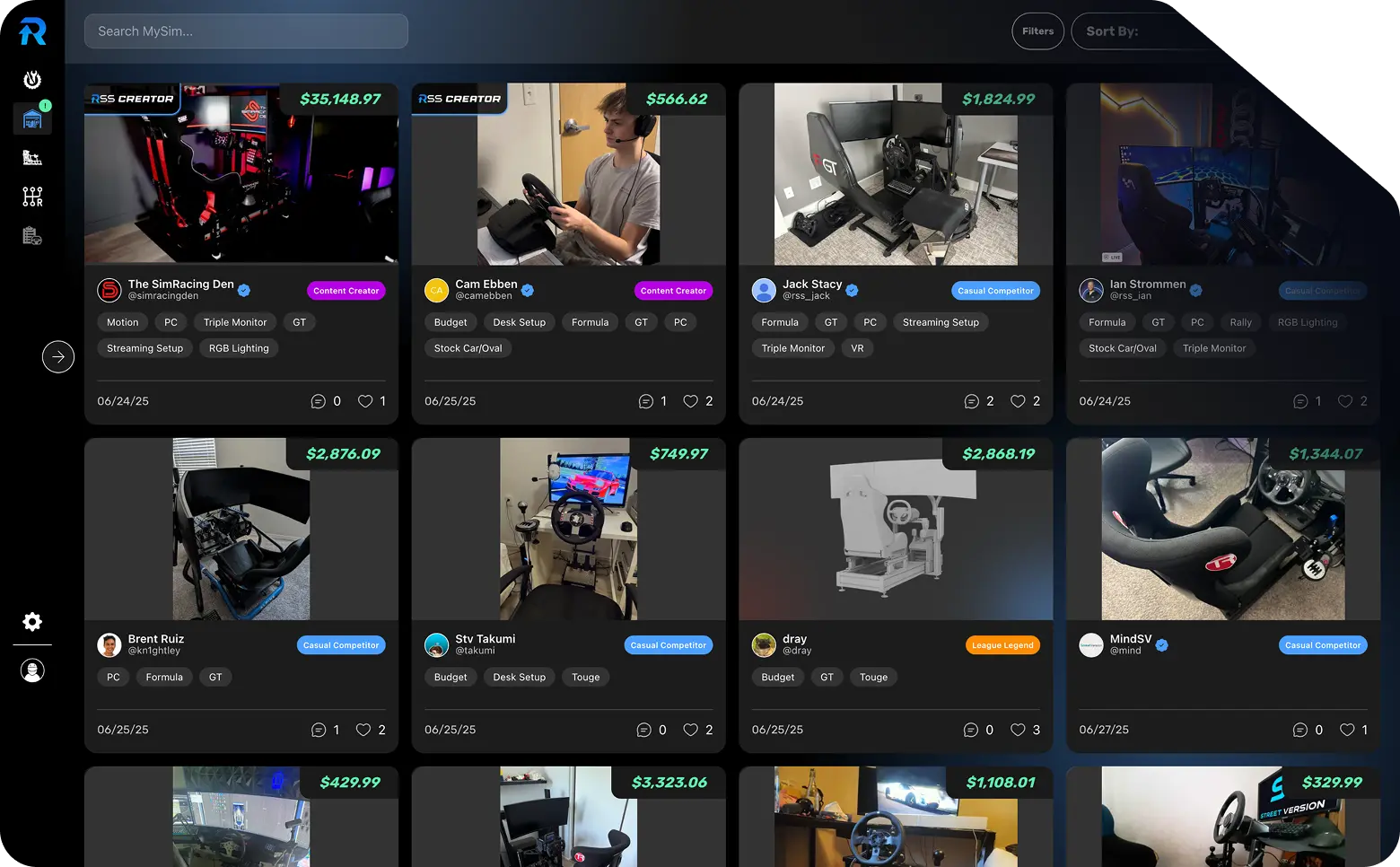1400x867 pixels.
Task: Click the Search MySim input field
Action: coord(246,31)
